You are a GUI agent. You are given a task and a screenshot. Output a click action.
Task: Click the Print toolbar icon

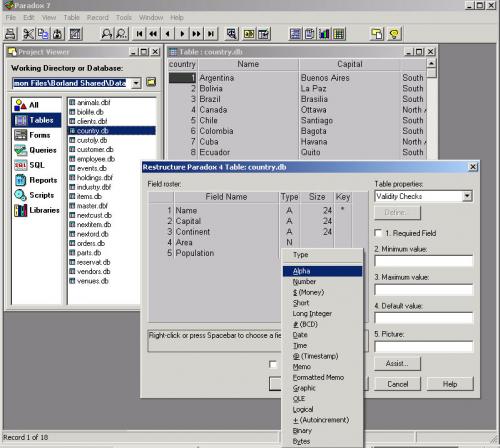tap(11, 34)
